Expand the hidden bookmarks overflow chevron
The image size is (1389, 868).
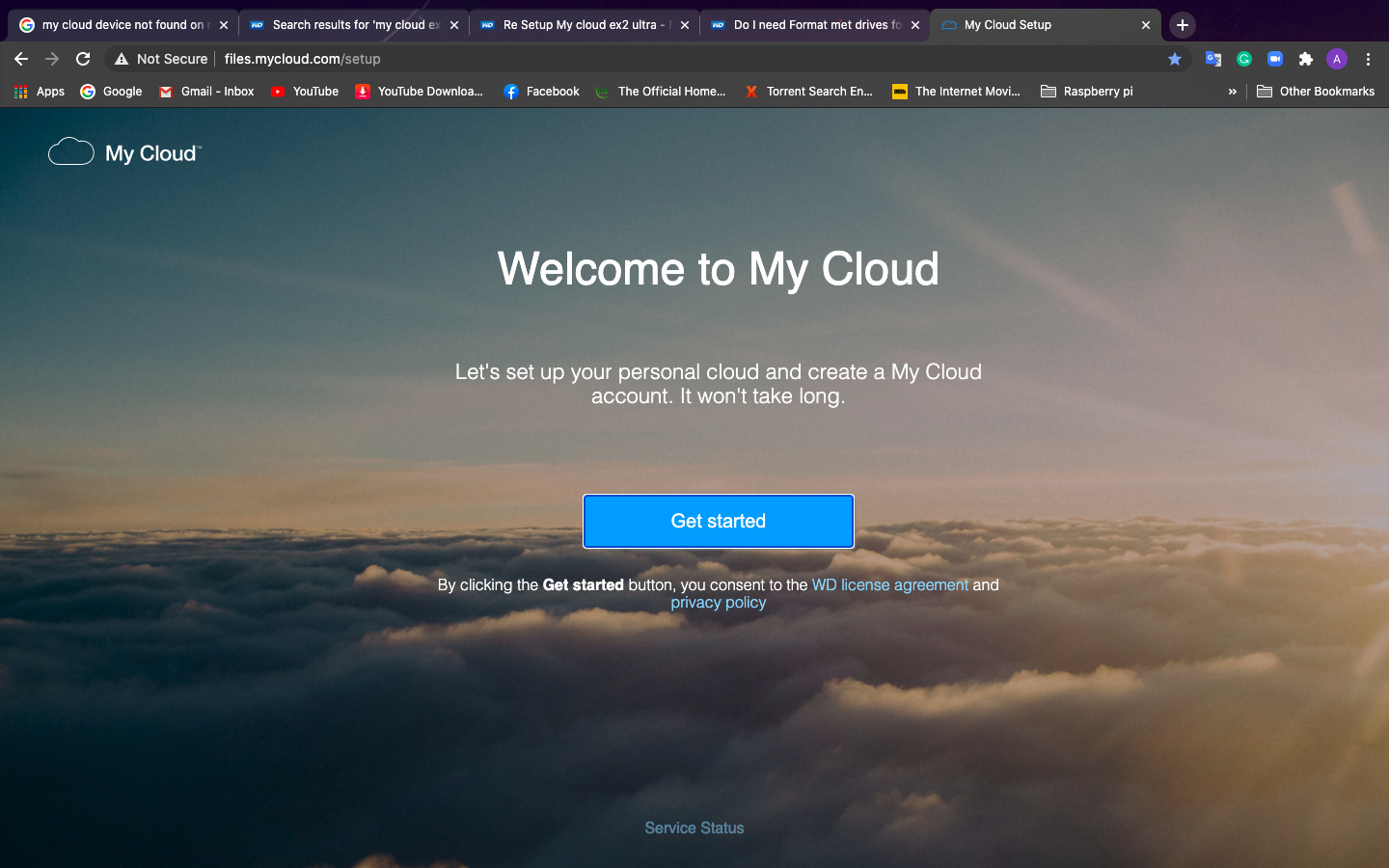point(1232,92)
